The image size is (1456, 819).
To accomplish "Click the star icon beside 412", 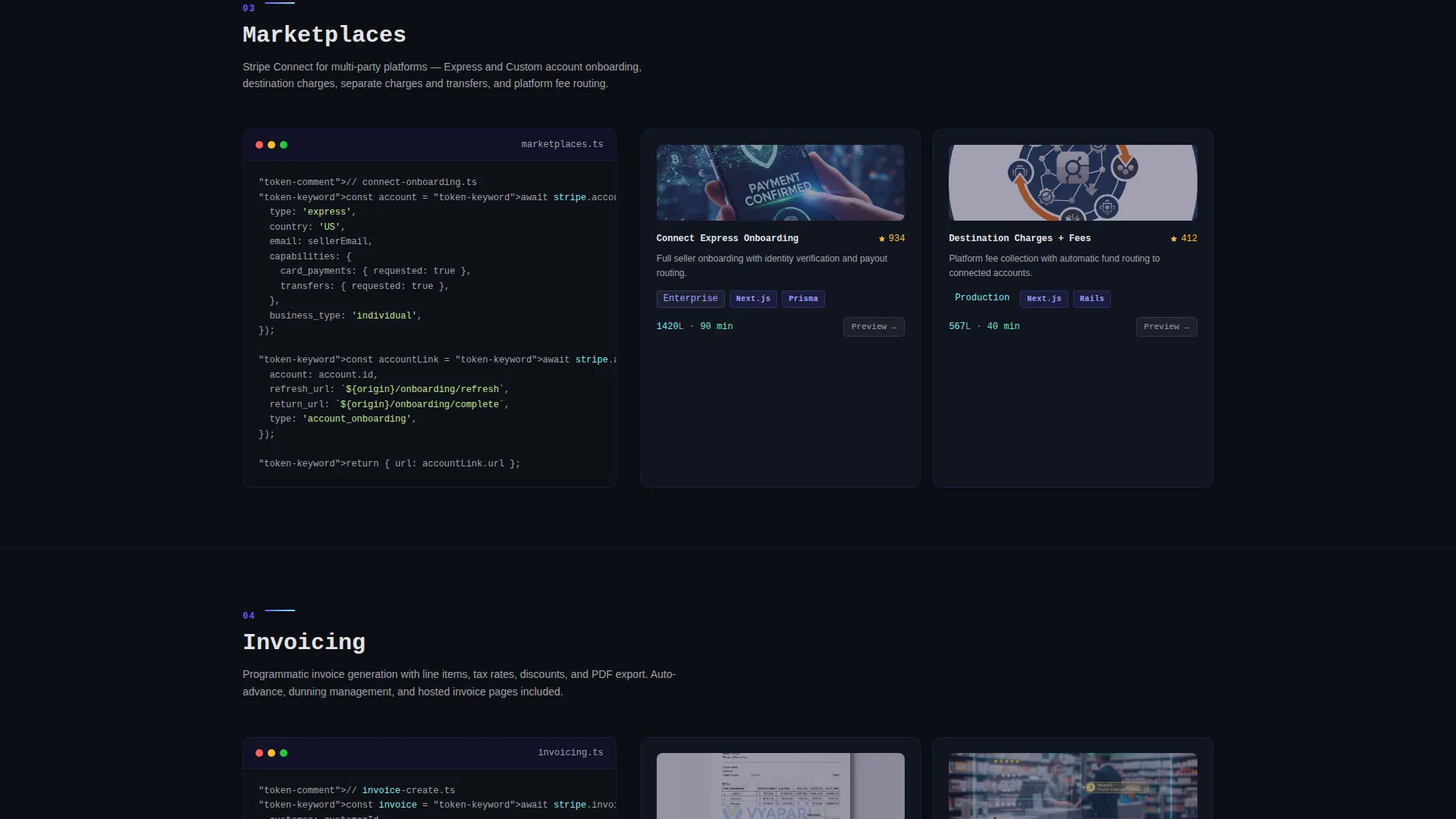I will [x=1174, y=239].
